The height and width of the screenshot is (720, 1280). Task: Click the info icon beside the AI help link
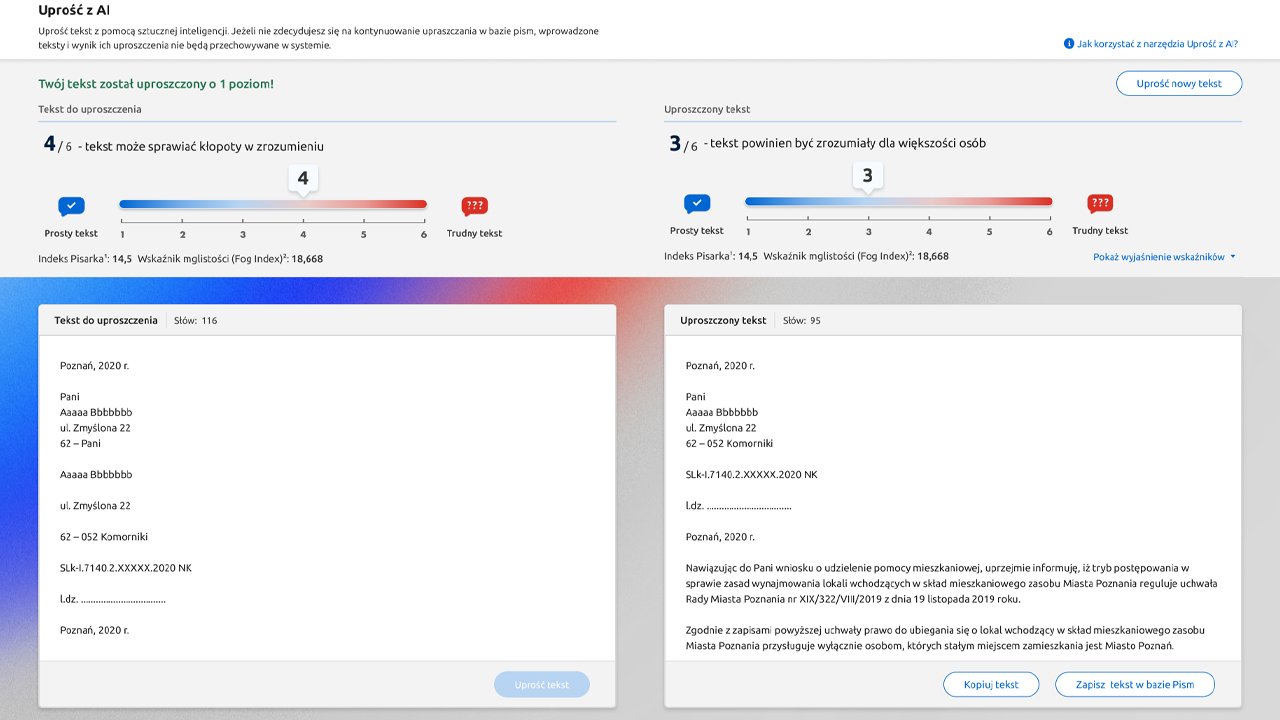point(1069,44)
